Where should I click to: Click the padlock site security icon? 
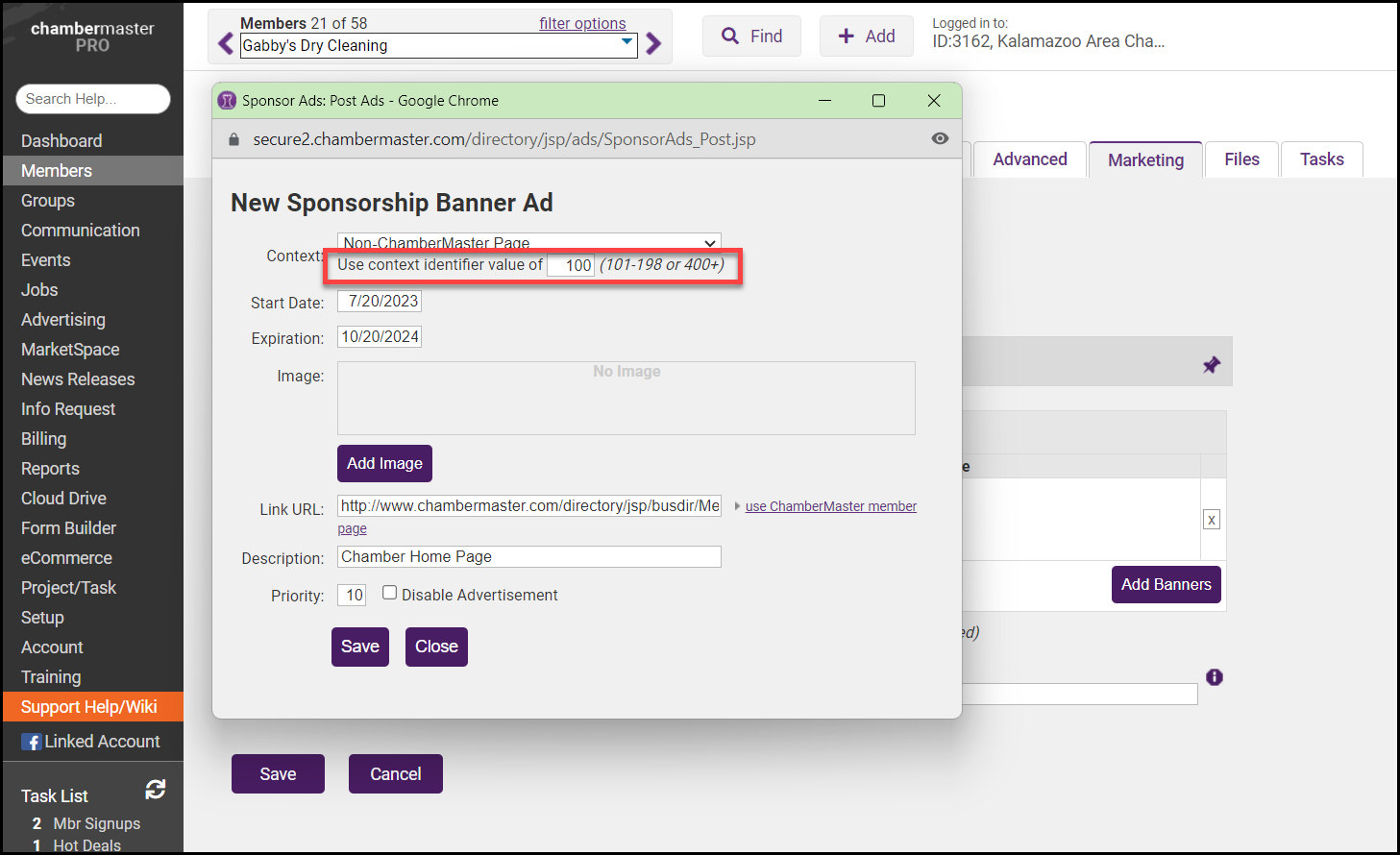point(233,139)
